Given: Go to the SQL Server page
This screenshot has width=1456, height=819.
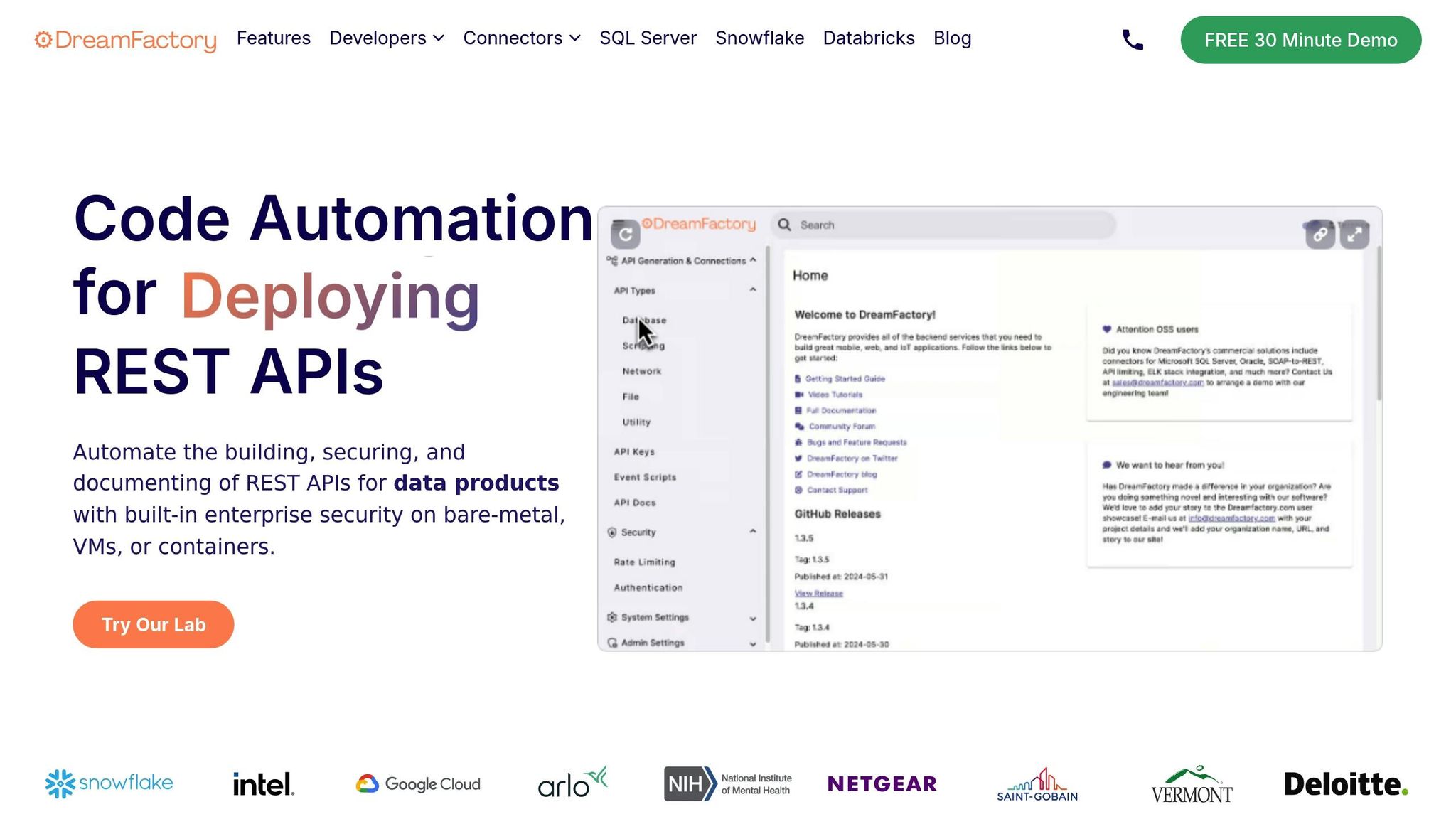Looking at the screenshot, I should click(648, 38).
